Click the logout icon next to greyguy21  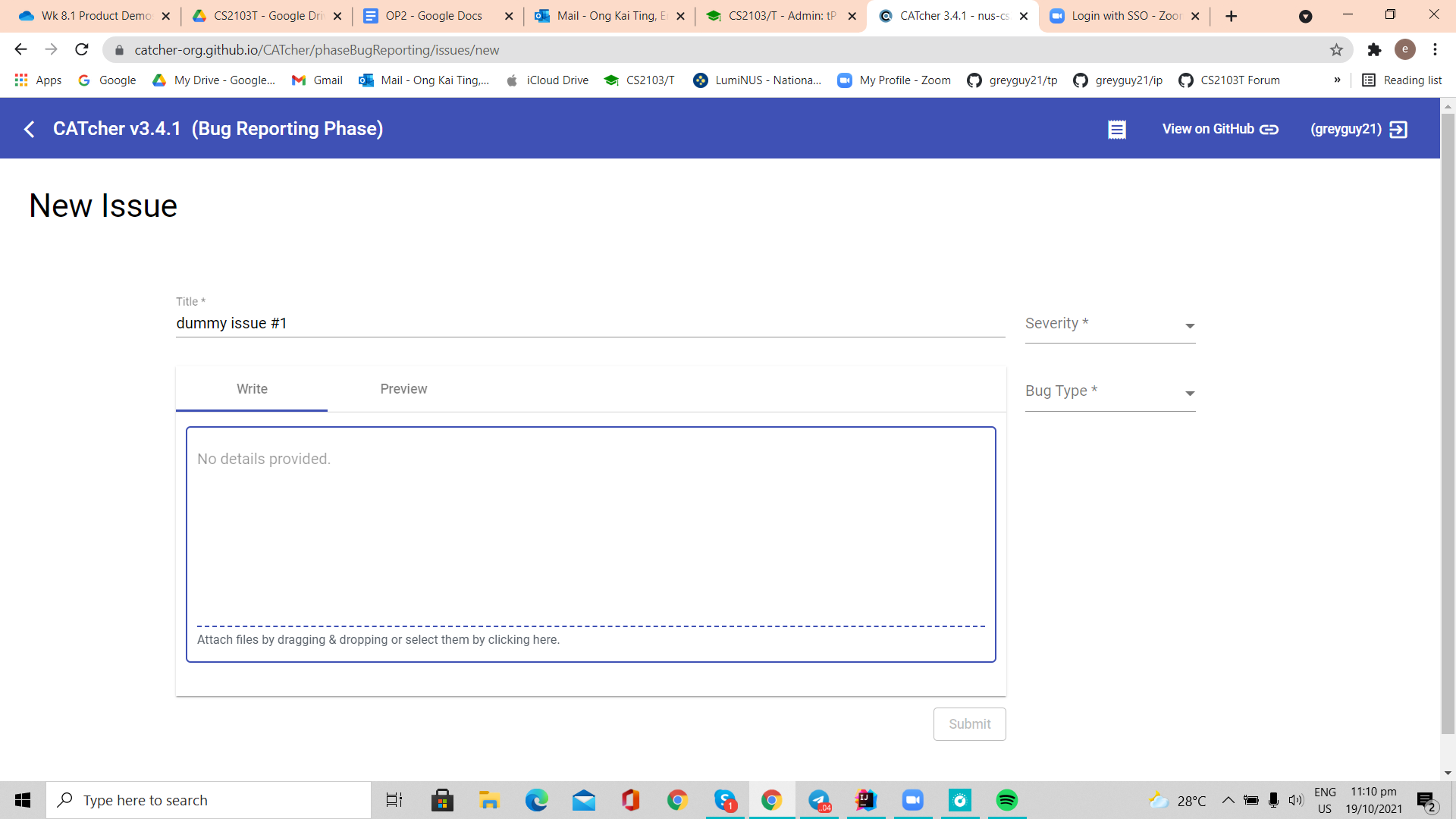(x=1398, y=130)
